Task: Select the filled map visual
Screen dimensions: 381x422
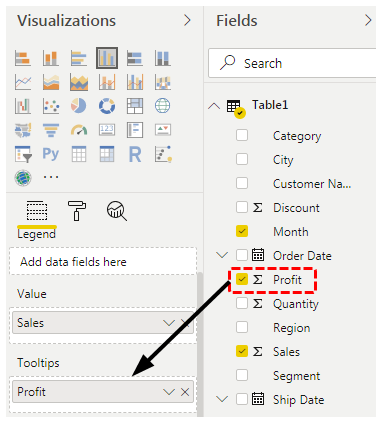Action: point(23,130)
